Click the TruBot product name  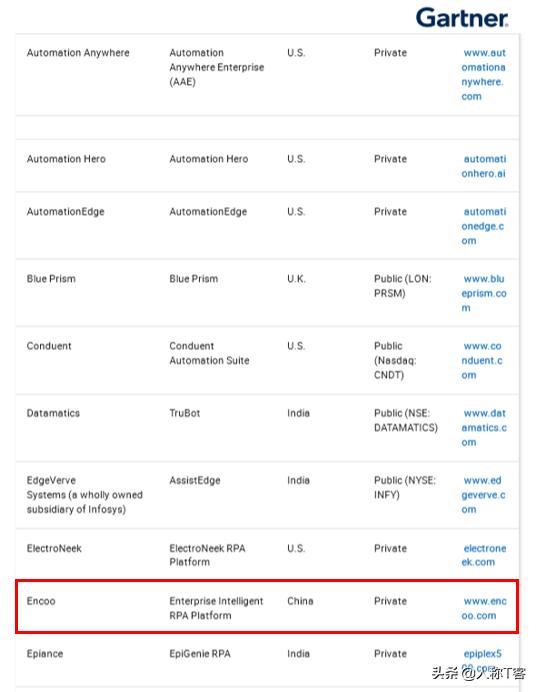[184, 413]
